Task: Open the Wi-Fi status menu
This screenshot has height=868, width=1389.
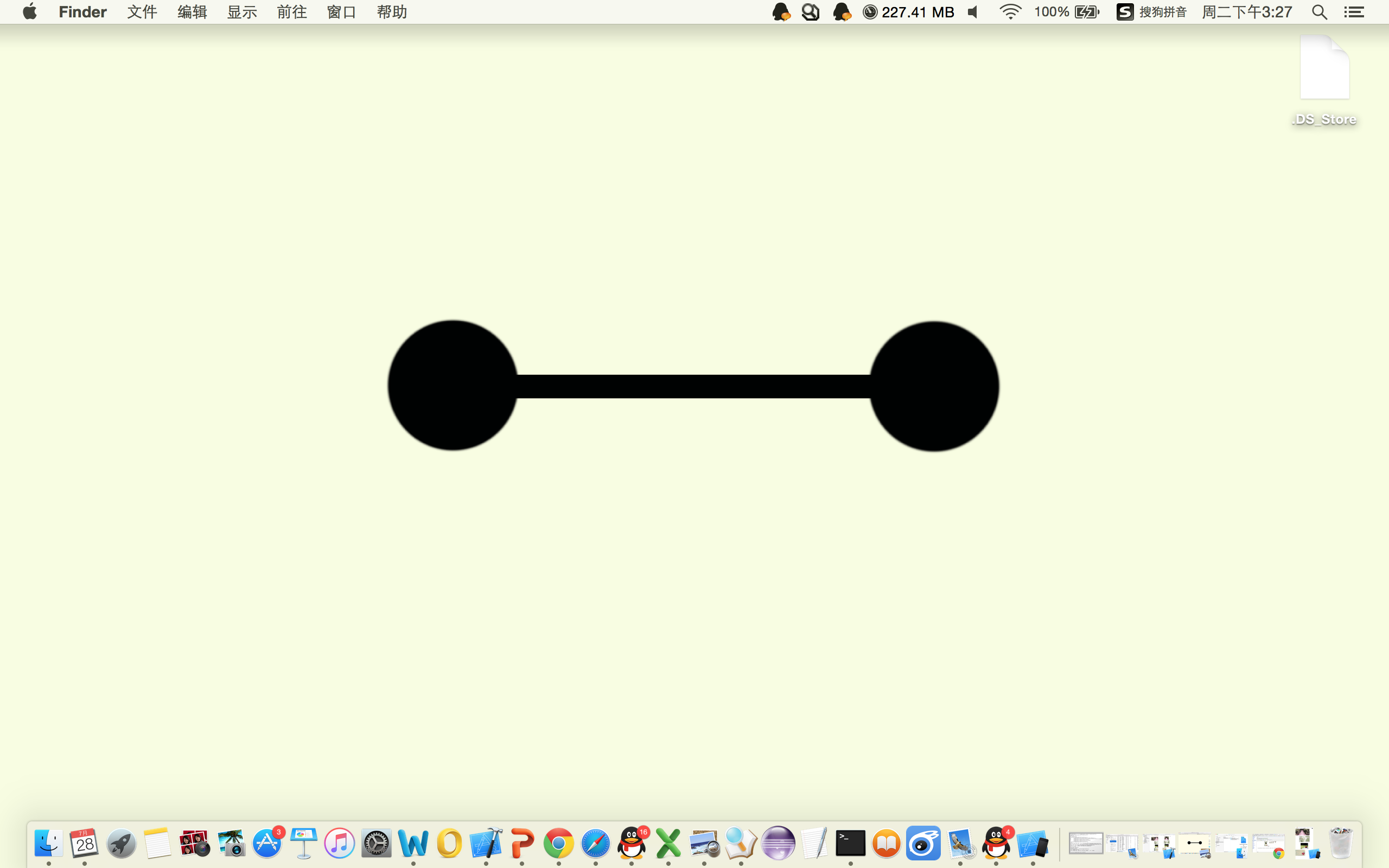Action: pos(1010,12)
